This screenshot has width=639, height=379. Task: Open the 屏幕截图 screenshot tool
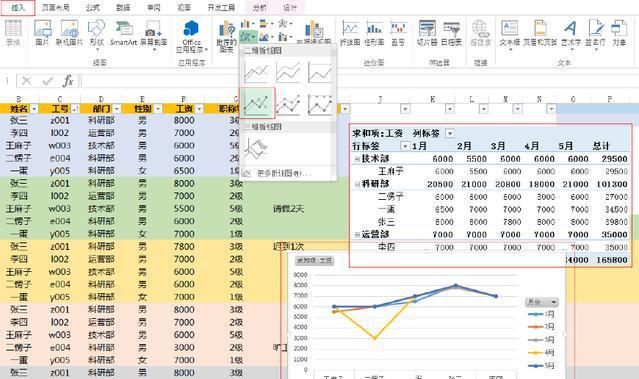coord(154,34)
